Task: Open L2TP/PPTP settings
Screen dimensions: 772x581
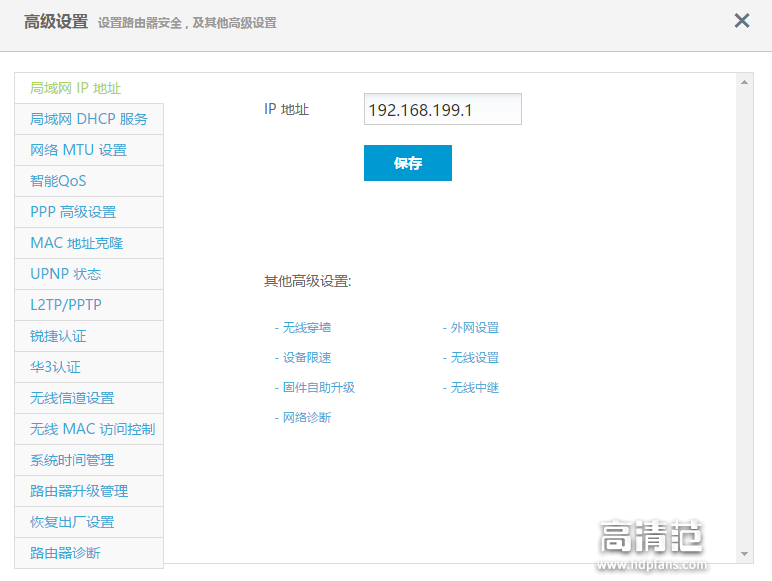Action: point(89,305)
